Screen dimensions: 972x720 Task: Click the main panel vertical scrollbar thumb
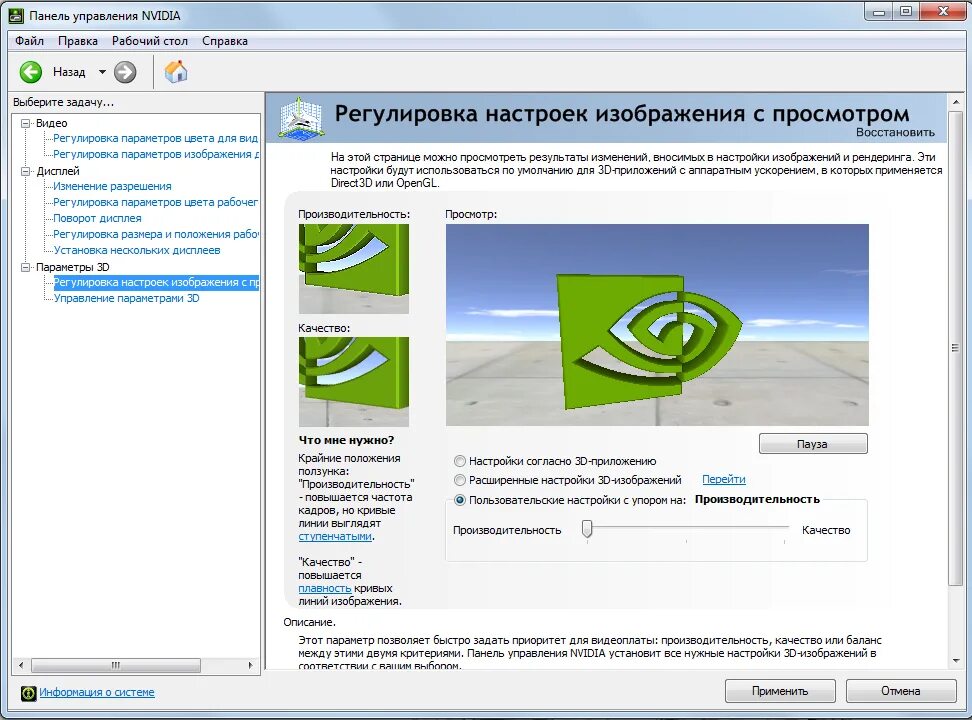click(955, 348)
